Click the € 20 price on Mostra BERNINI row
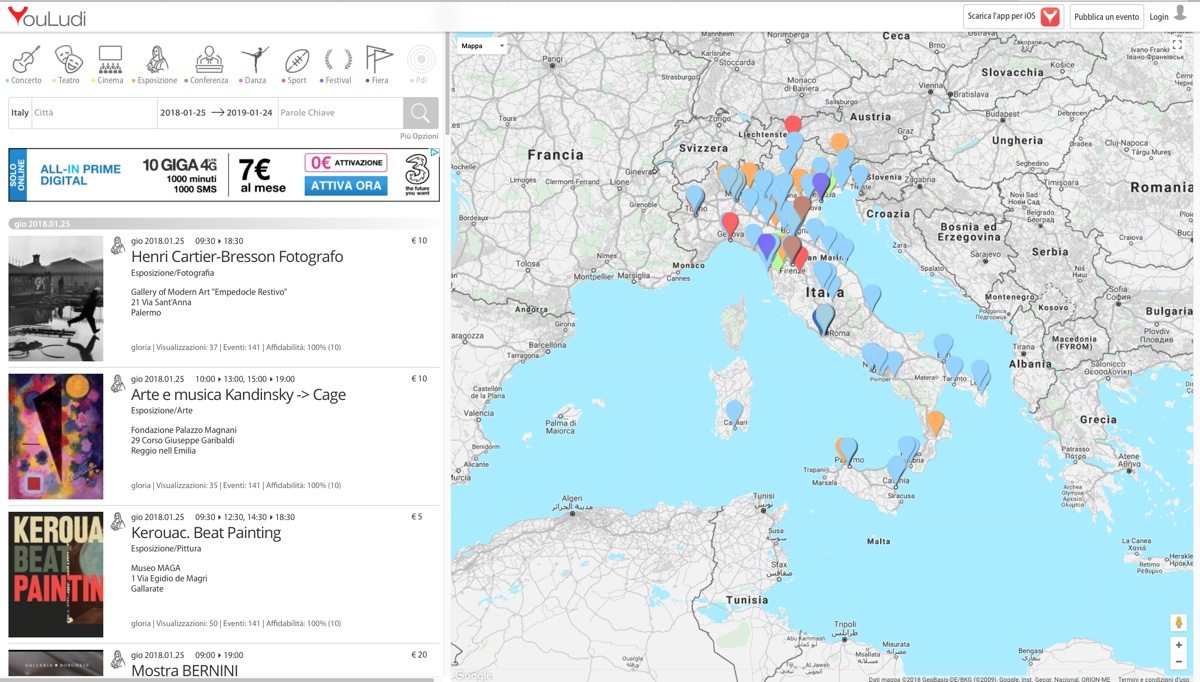Screen dimensions: 1200x682 point(419,655)
